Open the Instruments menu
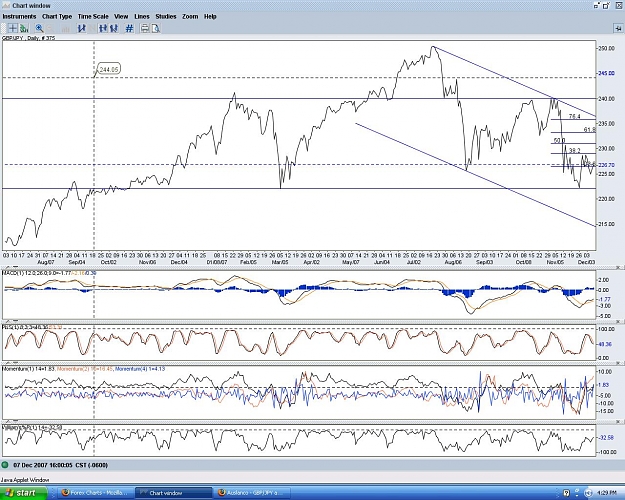The image size is (625, 500). [19, 16]
